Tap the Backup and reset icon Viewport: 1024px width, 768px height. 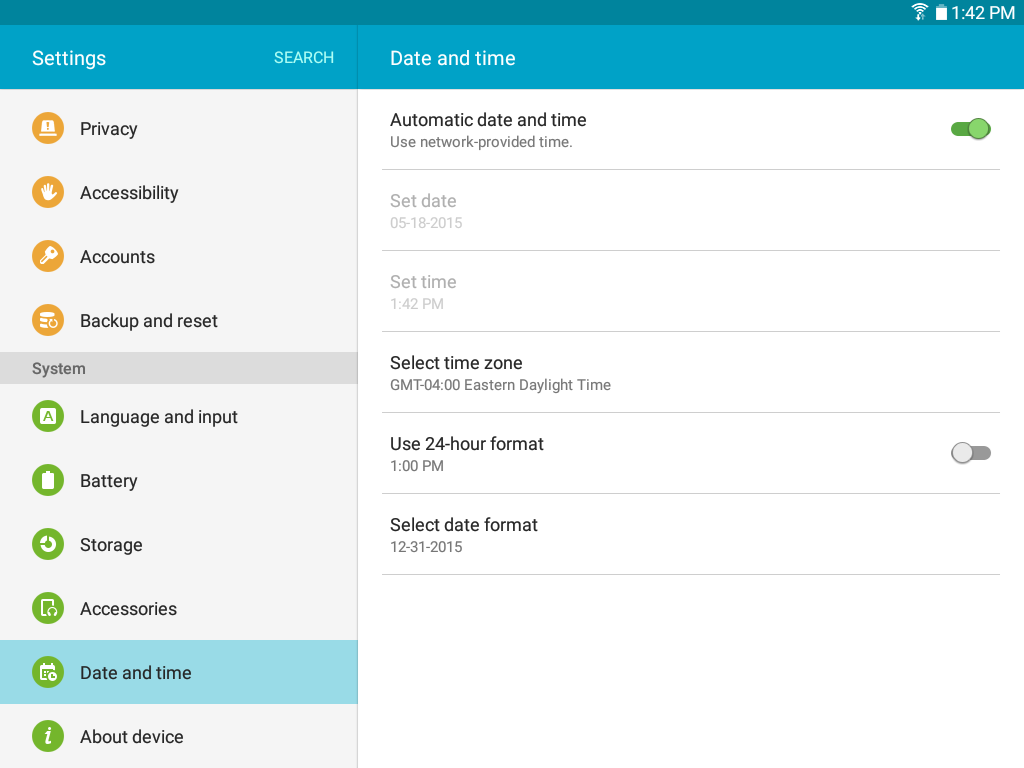point(48,320)
